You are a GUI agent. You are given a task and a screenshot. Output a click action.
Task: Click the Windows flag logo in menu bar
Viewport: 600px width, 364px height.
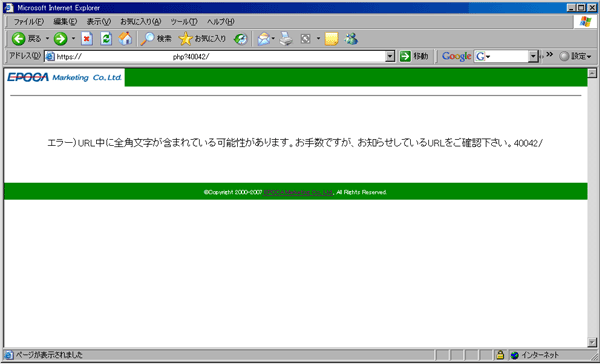tap(585, 21)
